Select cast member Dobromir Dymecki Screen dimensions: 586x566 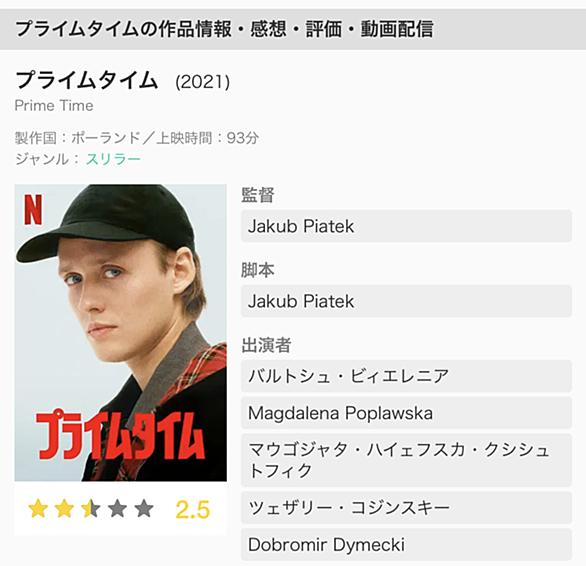point(406,545)
